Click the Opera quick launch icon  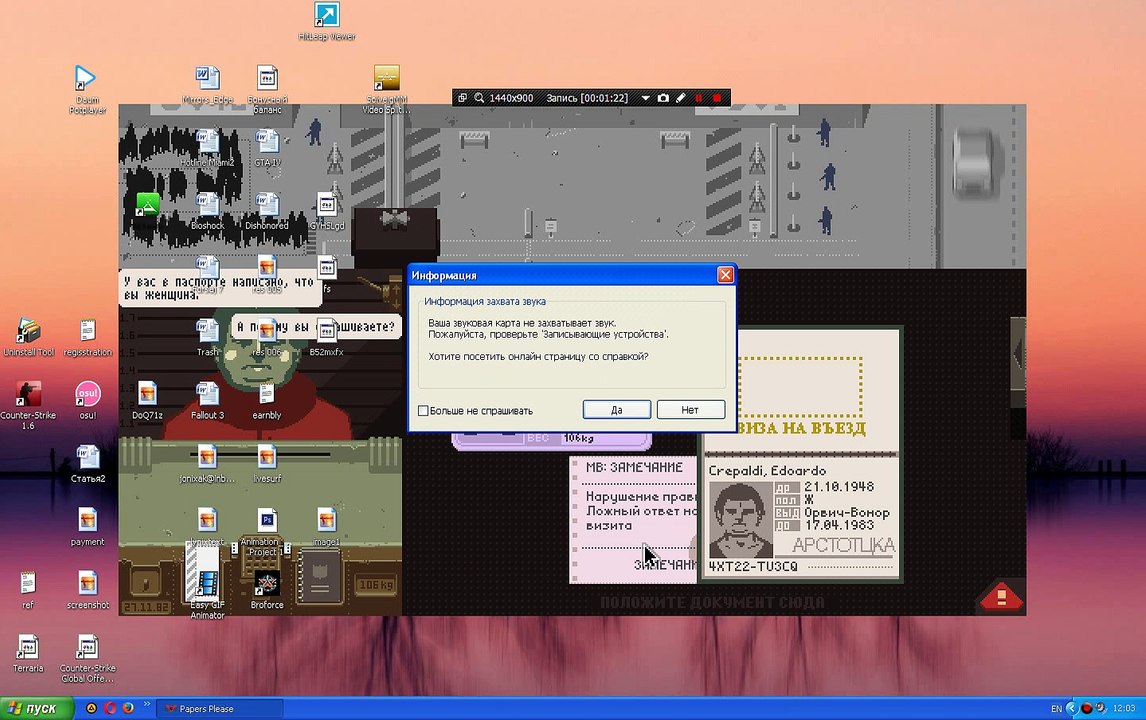[x=110, y=708]
